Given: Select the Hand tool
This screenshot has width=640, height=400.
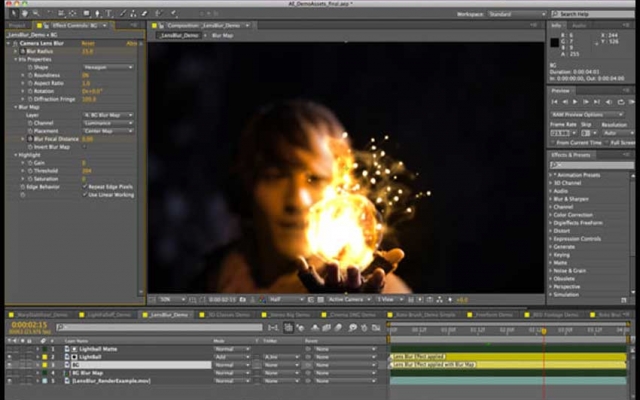Looking at the screenshot, I should pos(24,13).
